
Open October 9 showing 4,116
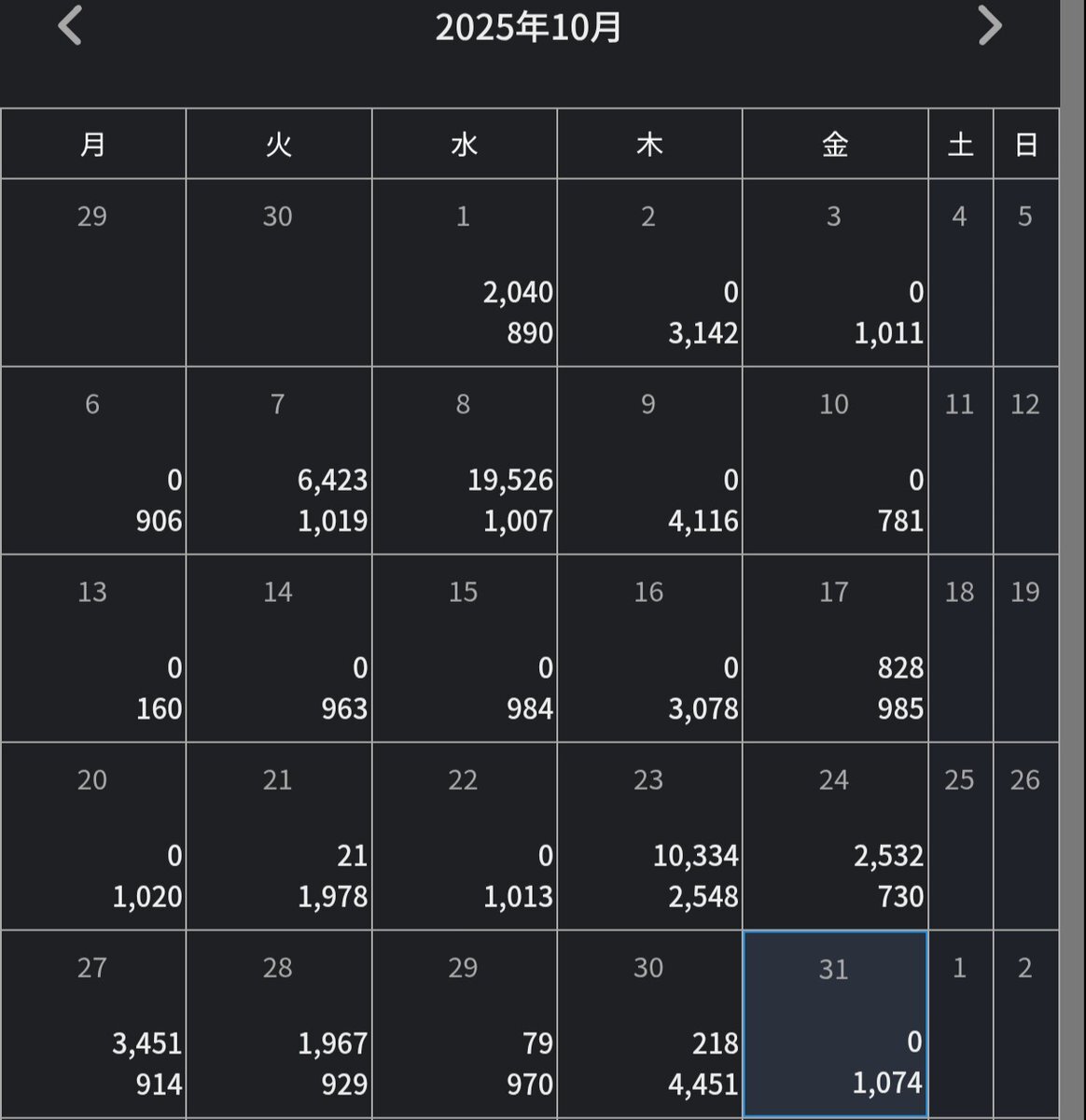pyautogui.click(x=649, y=461)
